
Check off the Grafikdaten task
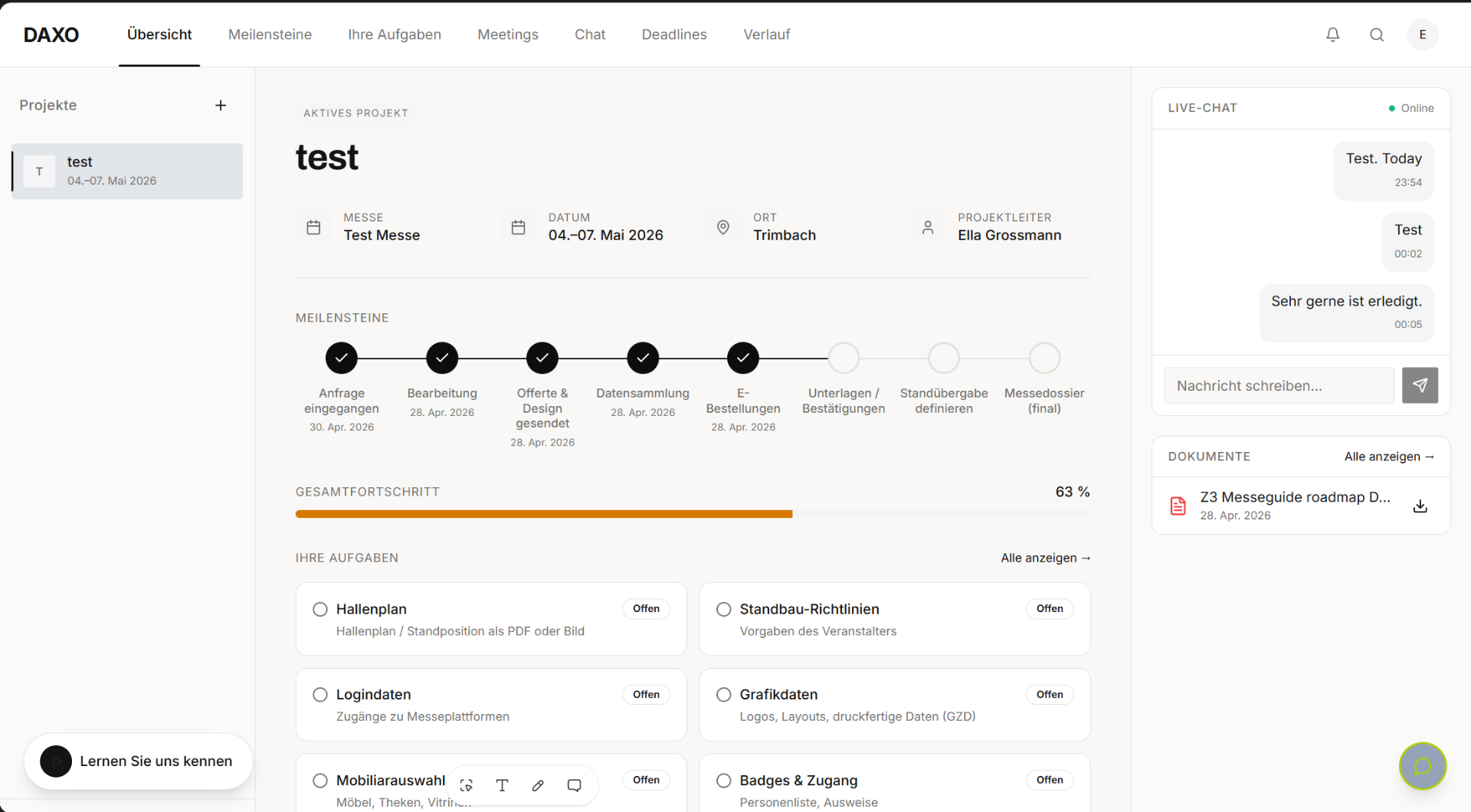point(724,695)
